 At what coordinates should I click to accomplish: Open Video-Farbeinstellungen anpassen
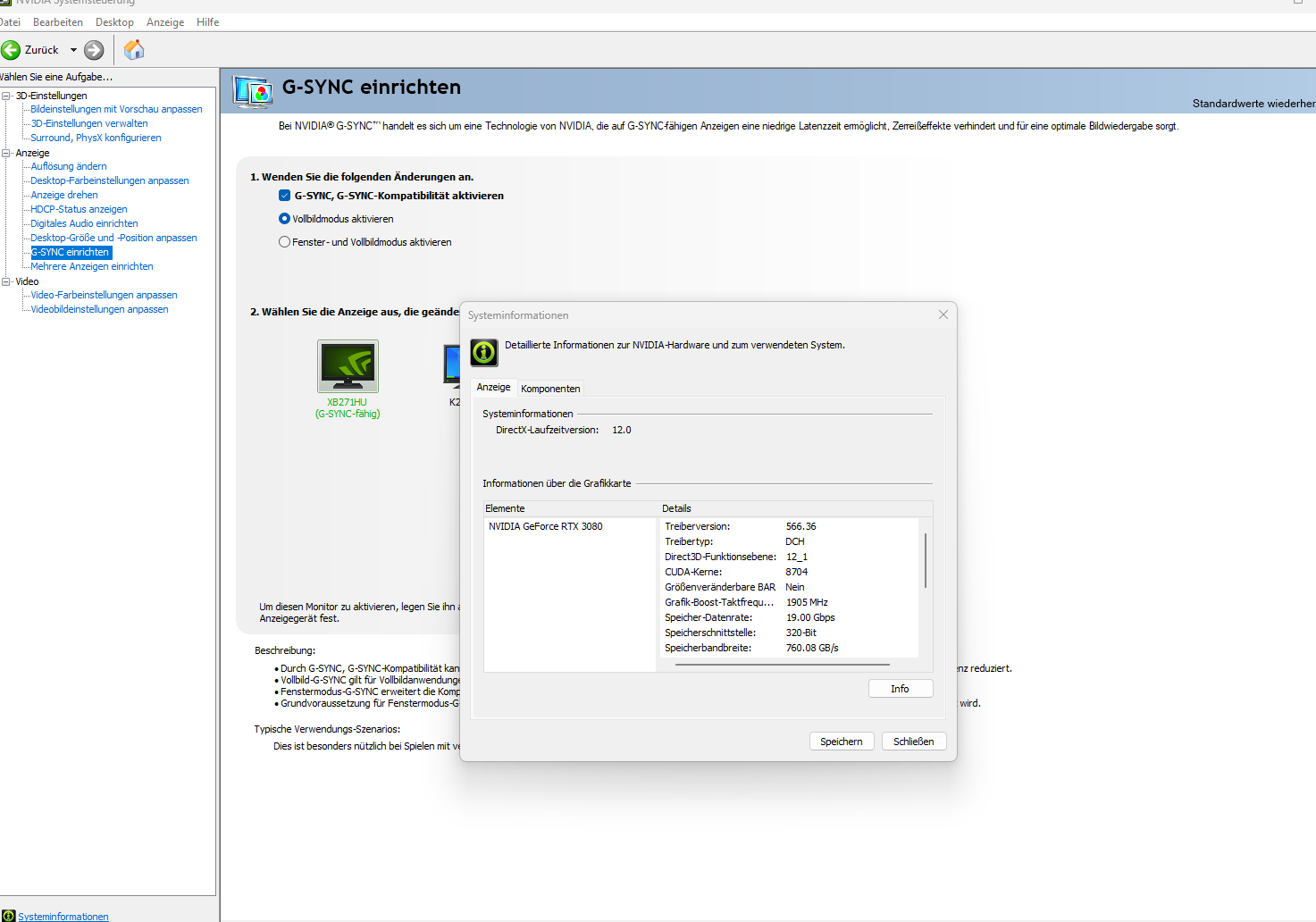click(104, 295)
